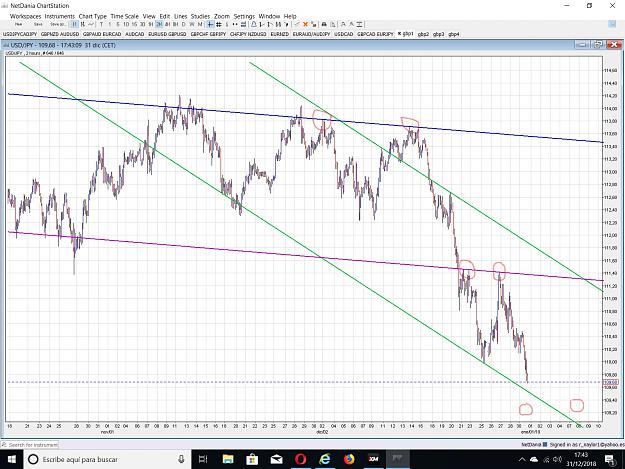Open Microsoft Store from the taskbar
The image size is (625, 469).
tap(252, 459)
